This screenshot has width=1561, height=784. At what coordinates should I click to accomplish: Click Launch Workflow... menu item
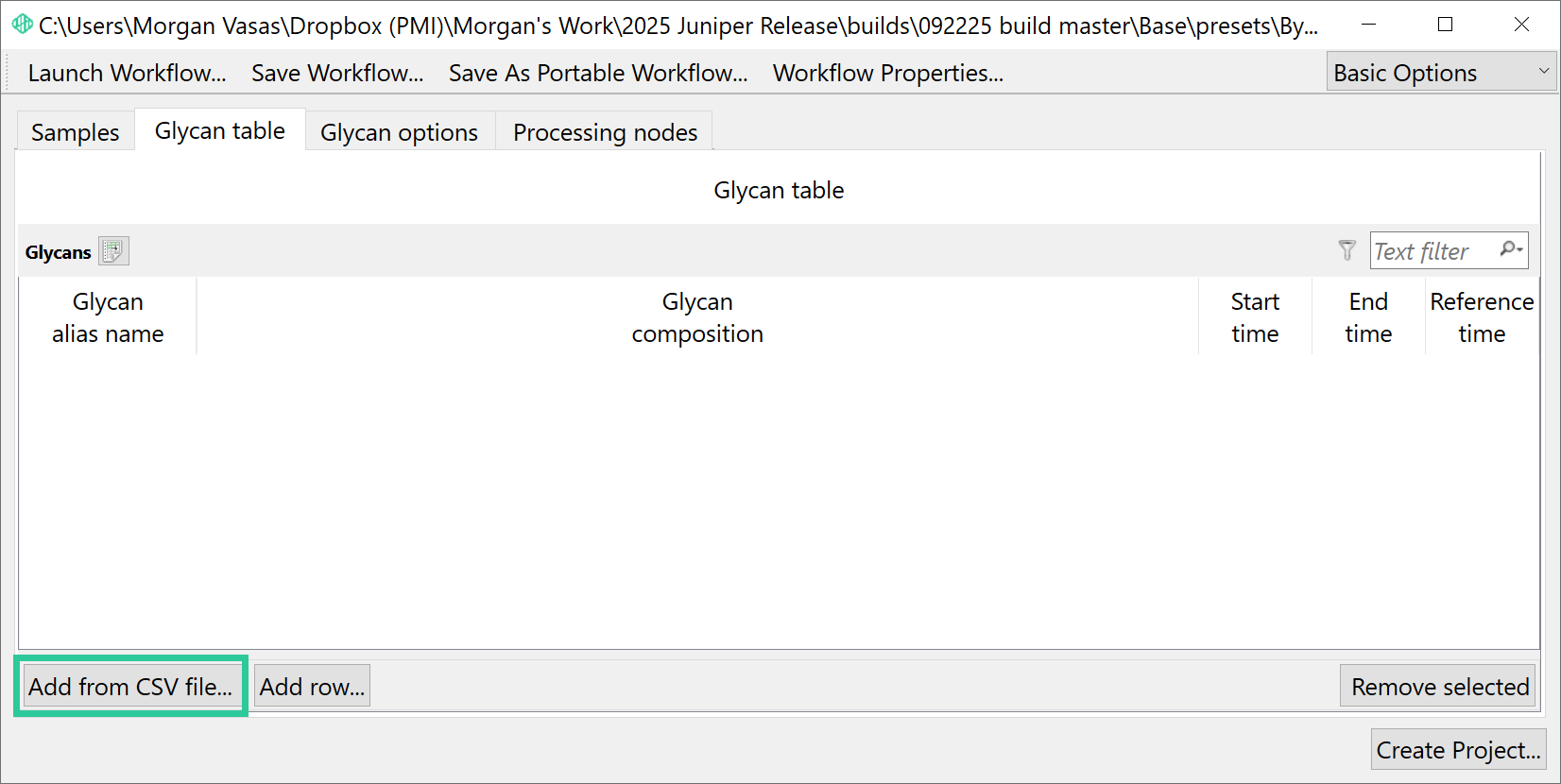click(128, 73)
